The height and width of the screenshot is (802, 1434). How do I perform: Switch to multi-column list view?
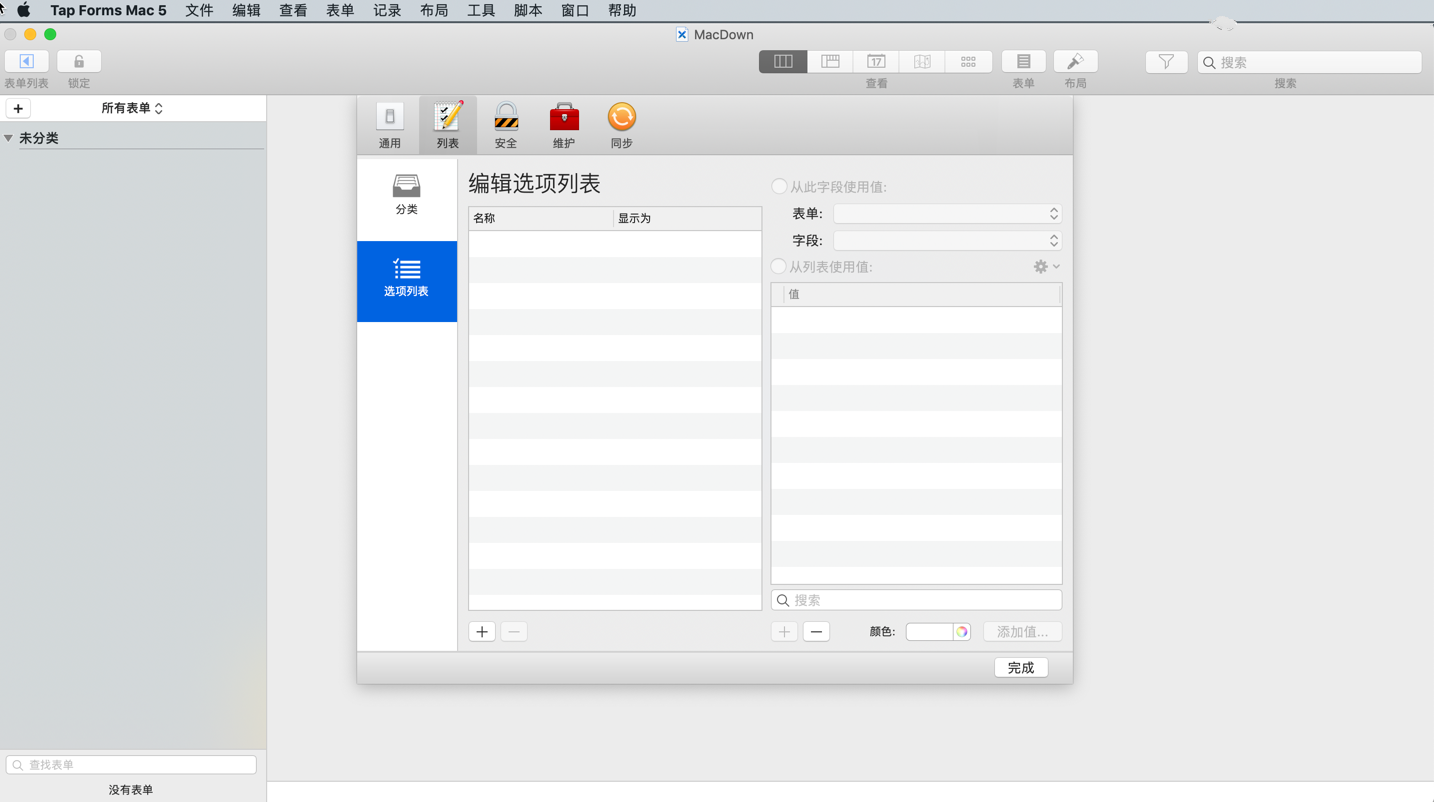click(x=783, y=61)
